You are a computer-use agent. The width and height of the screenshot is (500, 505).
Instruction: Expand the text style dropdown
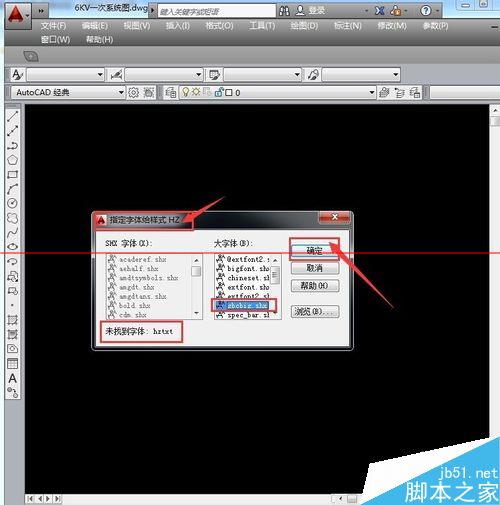100,75
